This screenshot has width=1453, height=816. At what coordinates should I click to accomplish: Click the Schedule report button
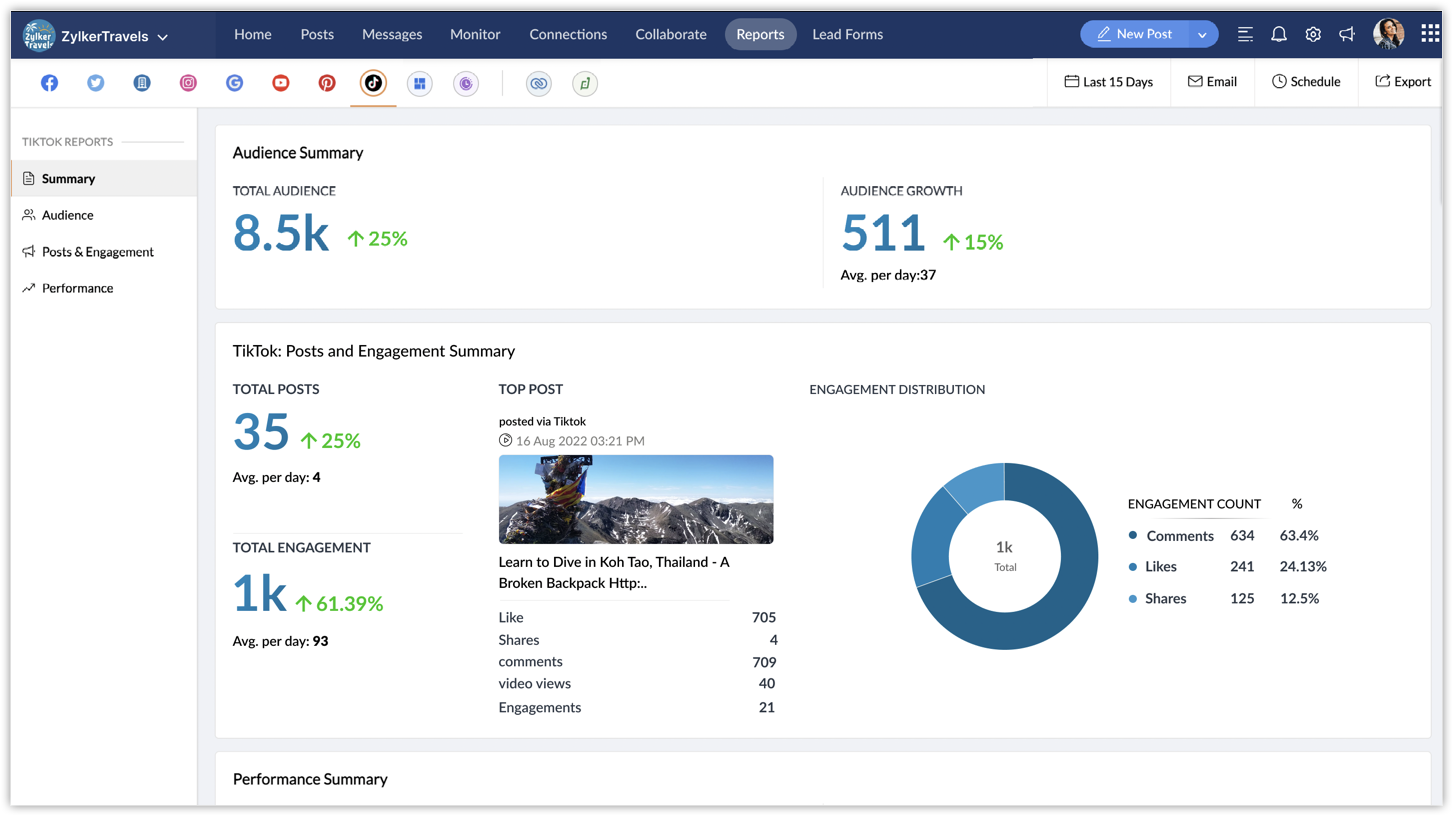(1306, 82)
